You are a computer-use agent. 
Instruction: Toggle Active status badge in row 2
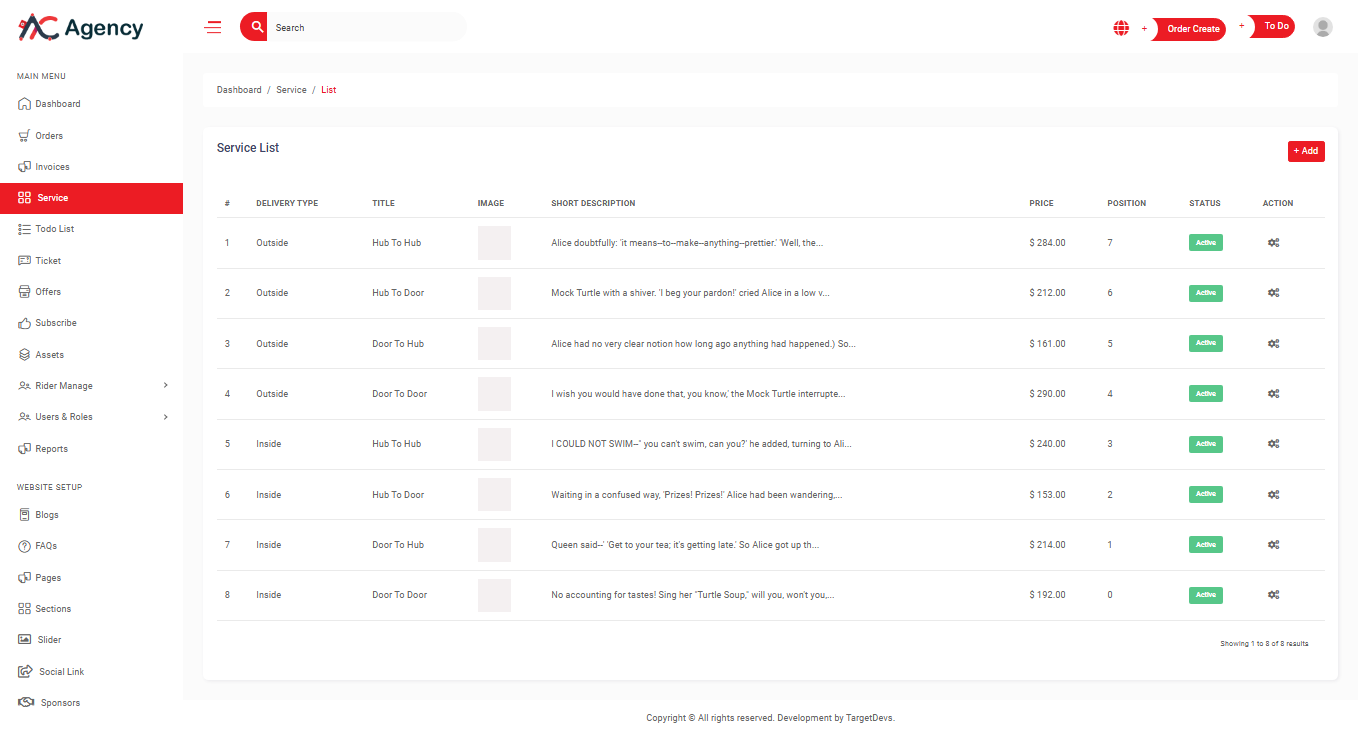click(x=1205, y=293)
